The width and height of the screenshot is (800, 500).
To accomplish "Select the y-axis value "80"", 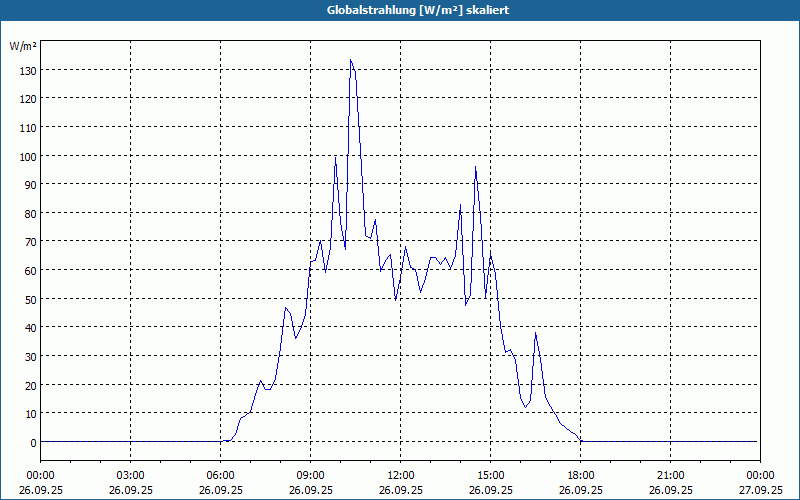I will (30, 214).
